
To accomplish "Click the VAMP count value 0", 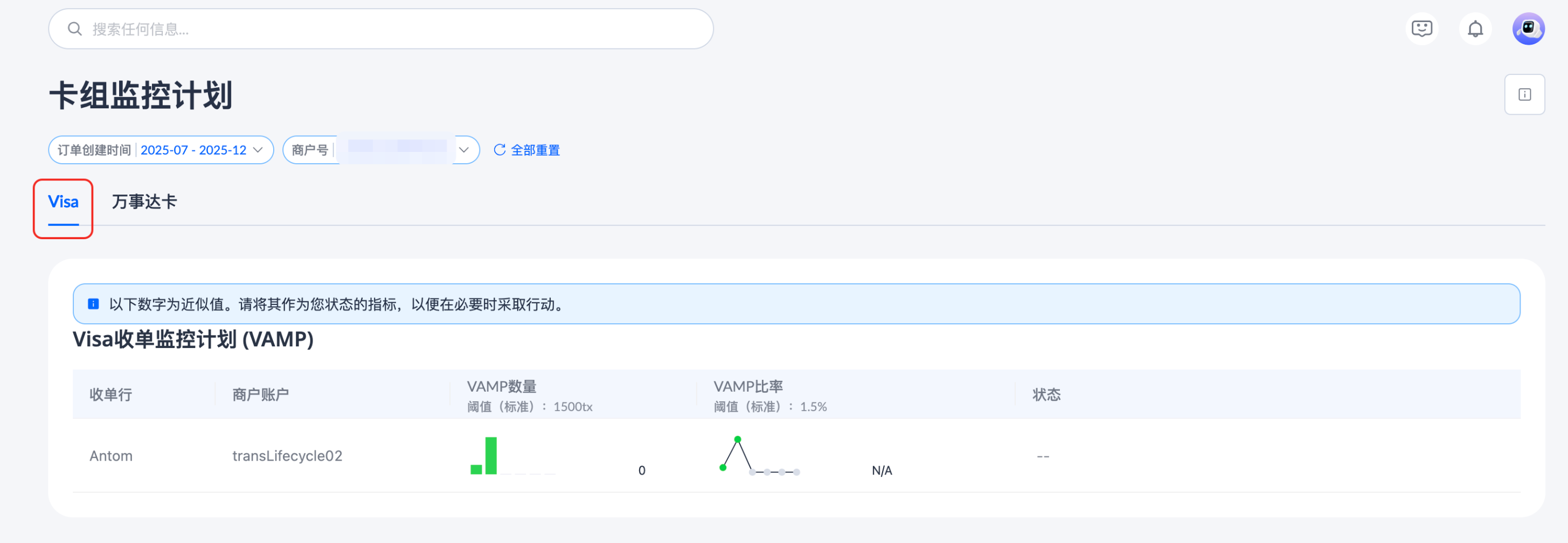I will [642, 471].
